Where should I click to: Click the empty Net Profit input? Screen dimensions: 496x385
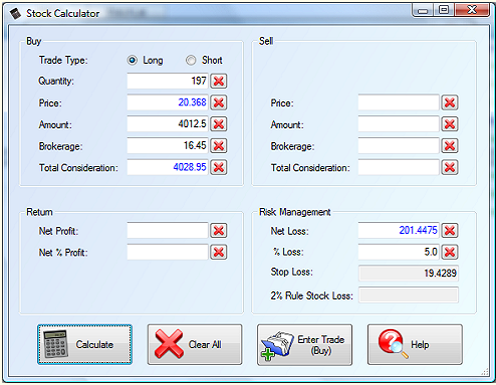[x=167, y=231]
